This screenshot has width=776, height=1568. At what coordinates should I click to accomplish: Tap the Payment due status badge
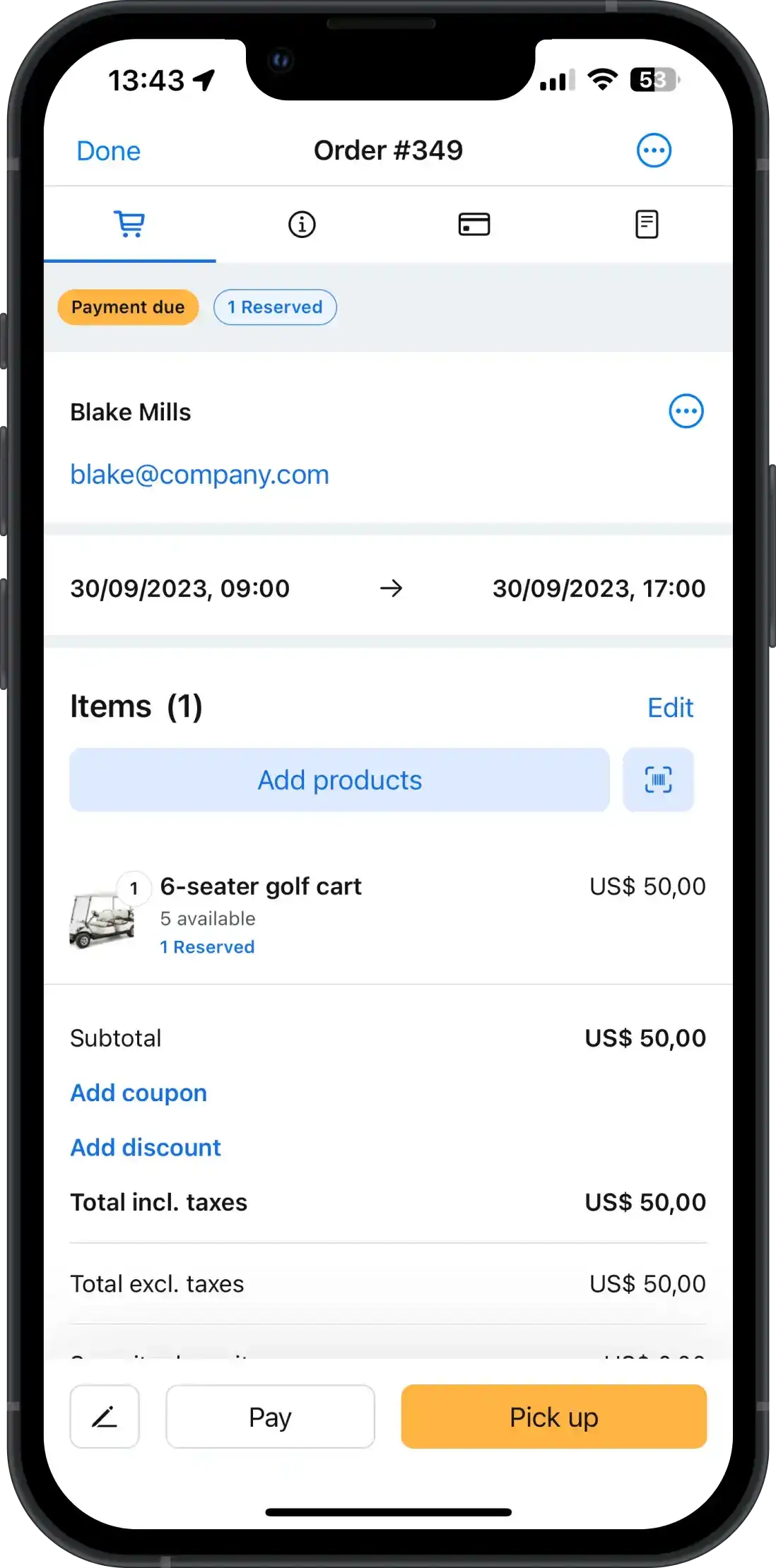(128, 307)
